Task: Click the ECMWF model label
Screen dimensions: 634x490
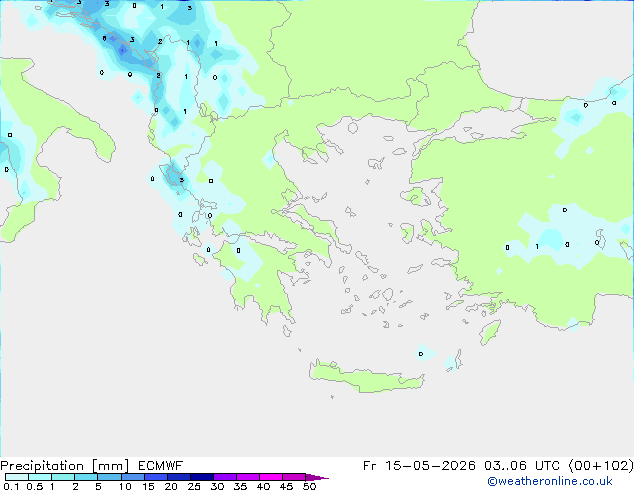Action: [x=161, y=466]
